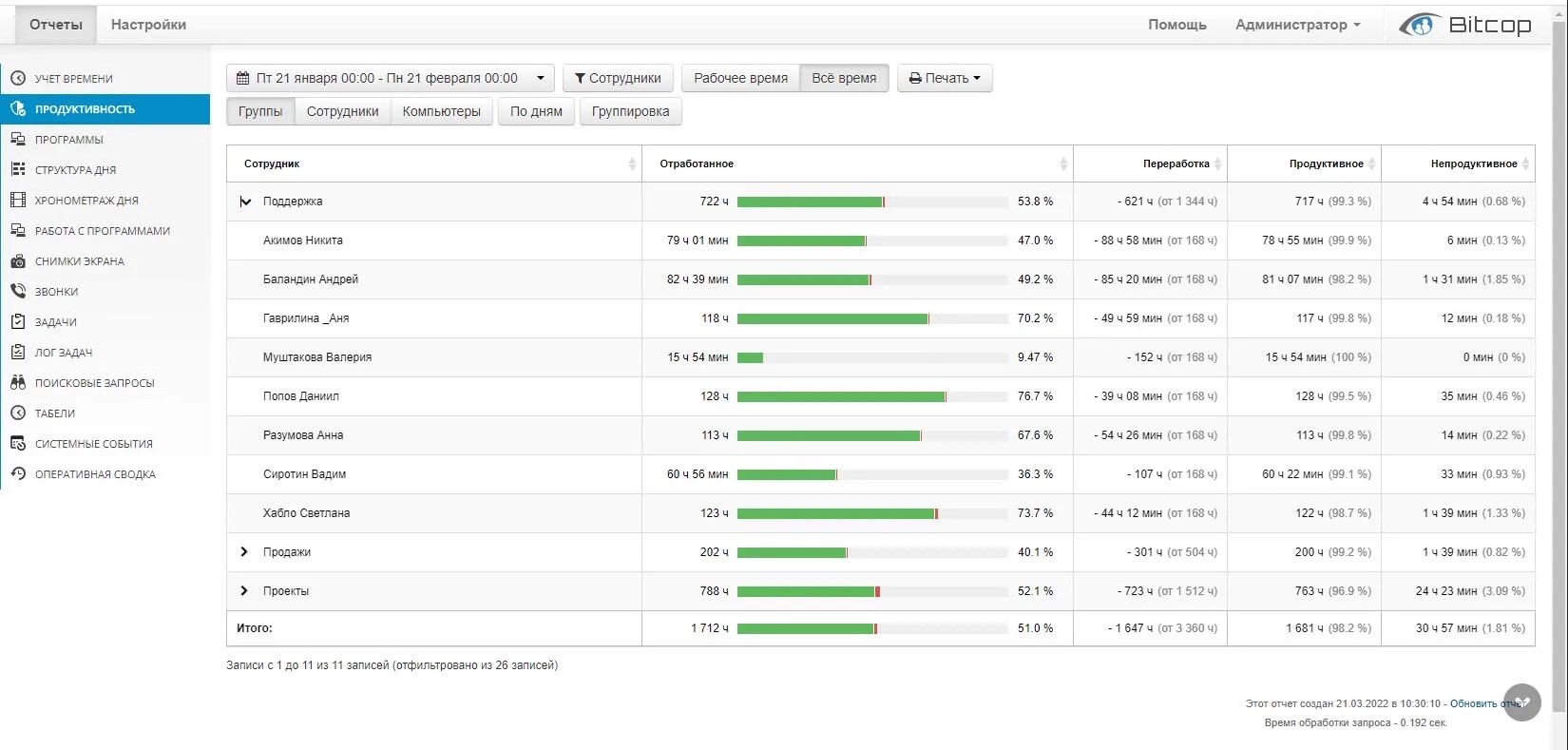Click the Хронометраж дня film icon
This screenshot has width=1568, height=750.
[17, 201]
